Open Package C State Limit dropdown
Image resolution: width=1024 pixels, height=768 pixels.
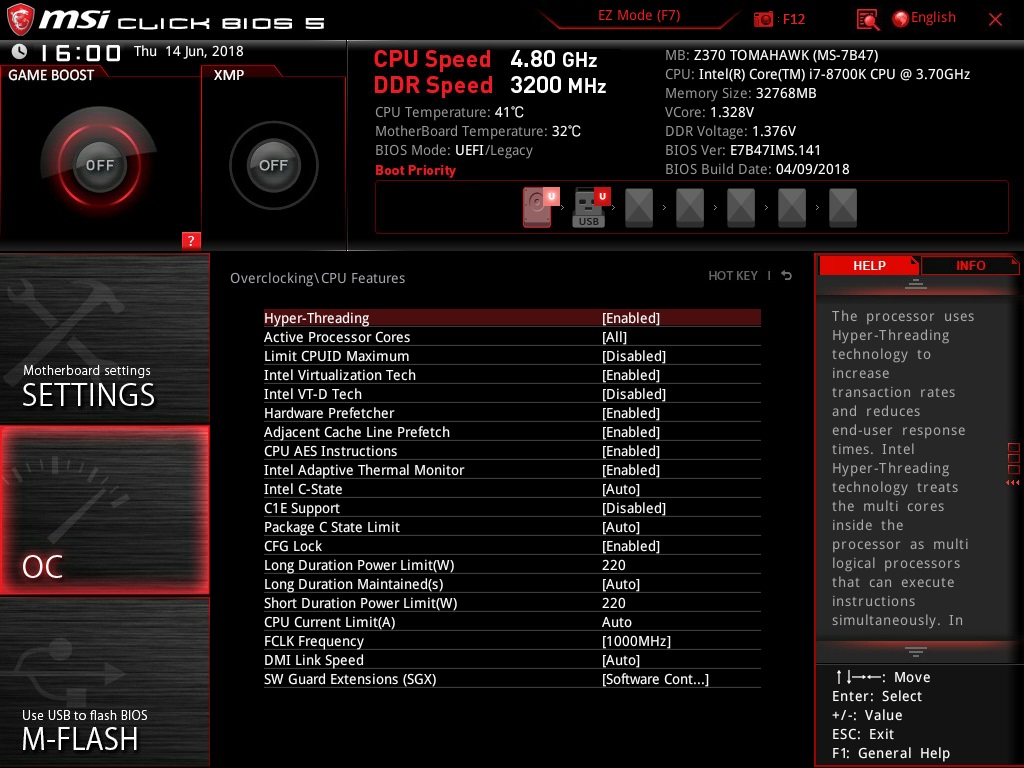(x=512, y=526)
